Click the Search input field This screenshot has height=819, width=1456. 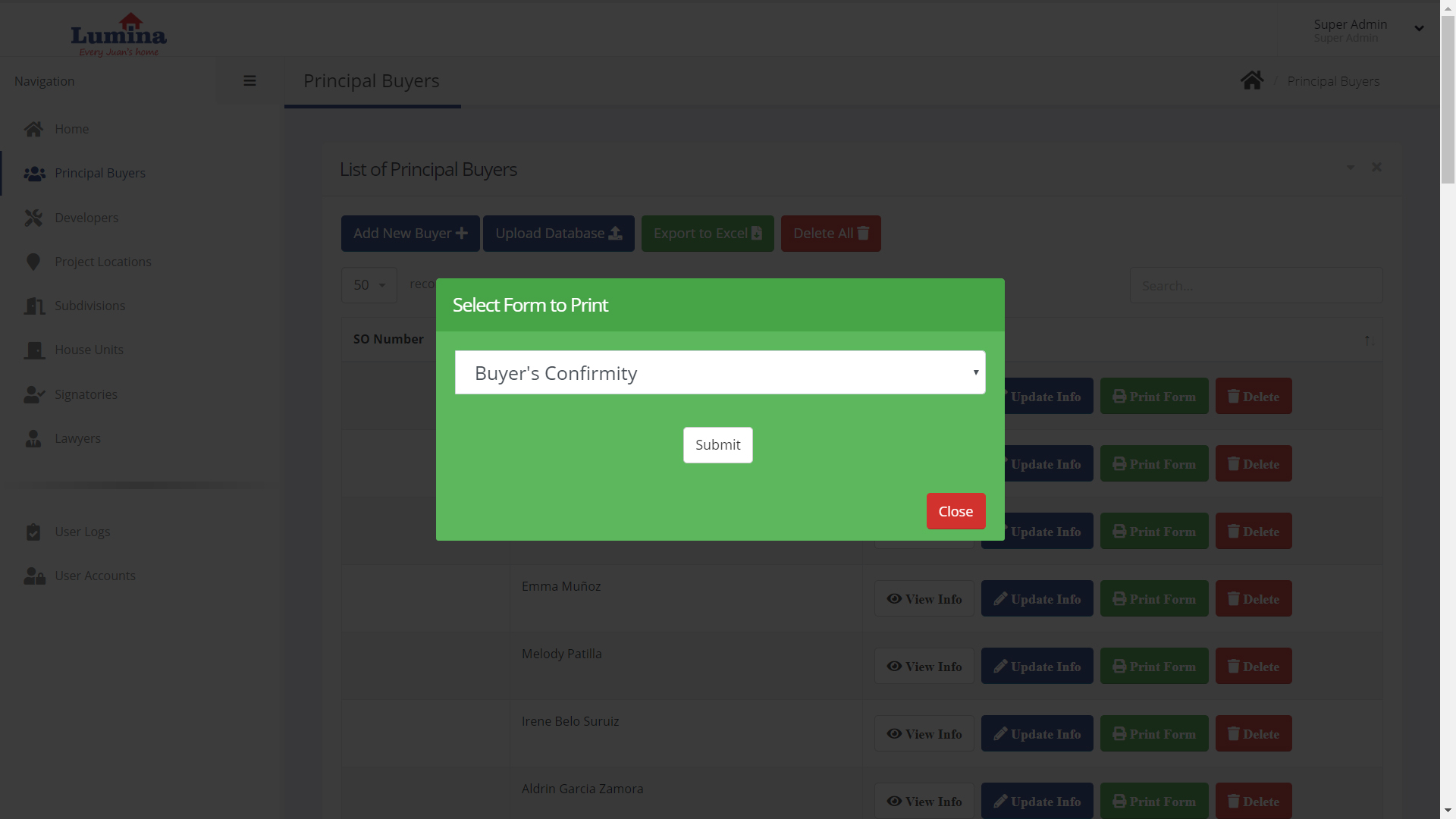(1256, 285)
